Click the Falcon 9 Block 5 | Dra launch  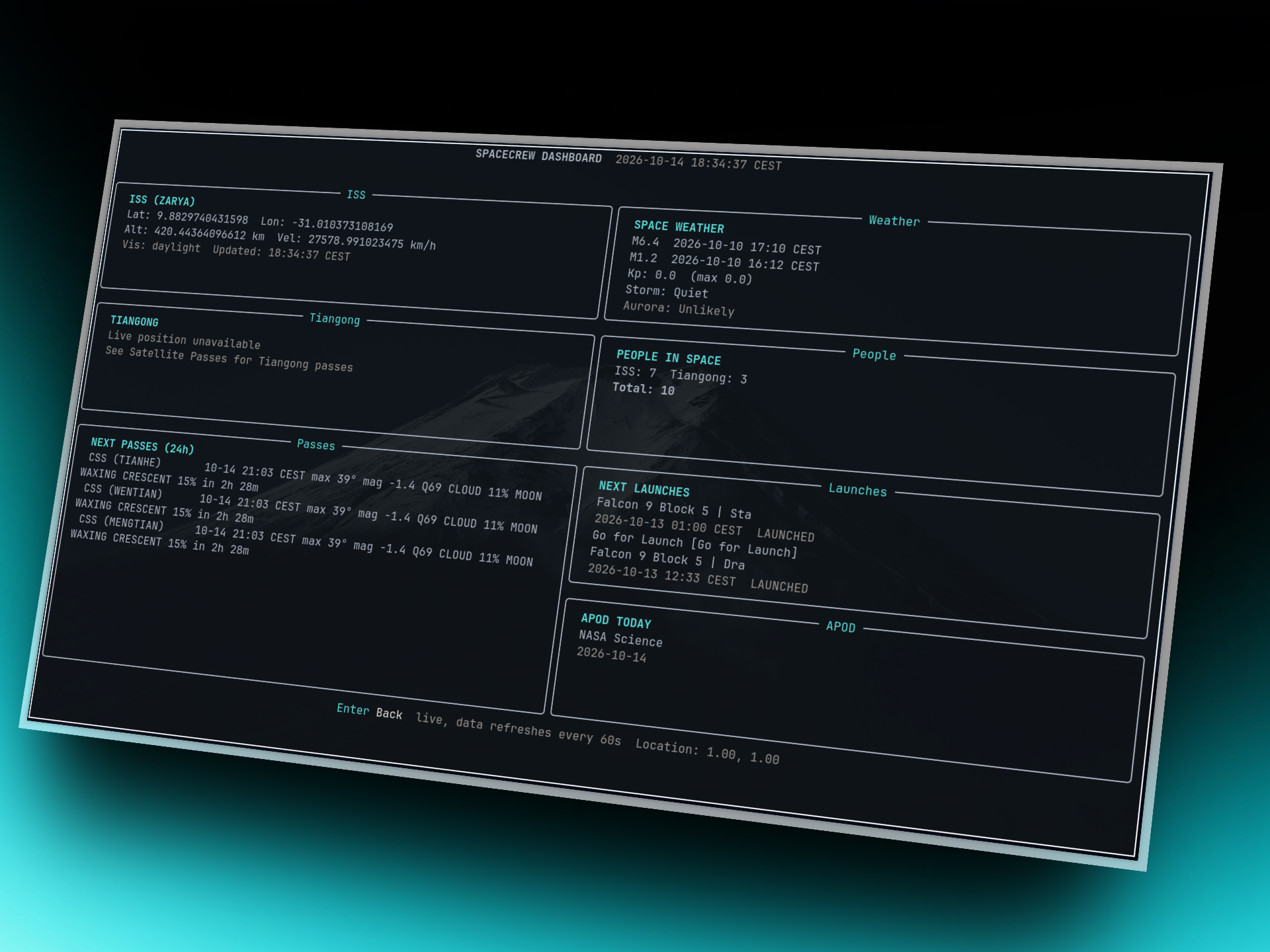(x=667, y=559)
